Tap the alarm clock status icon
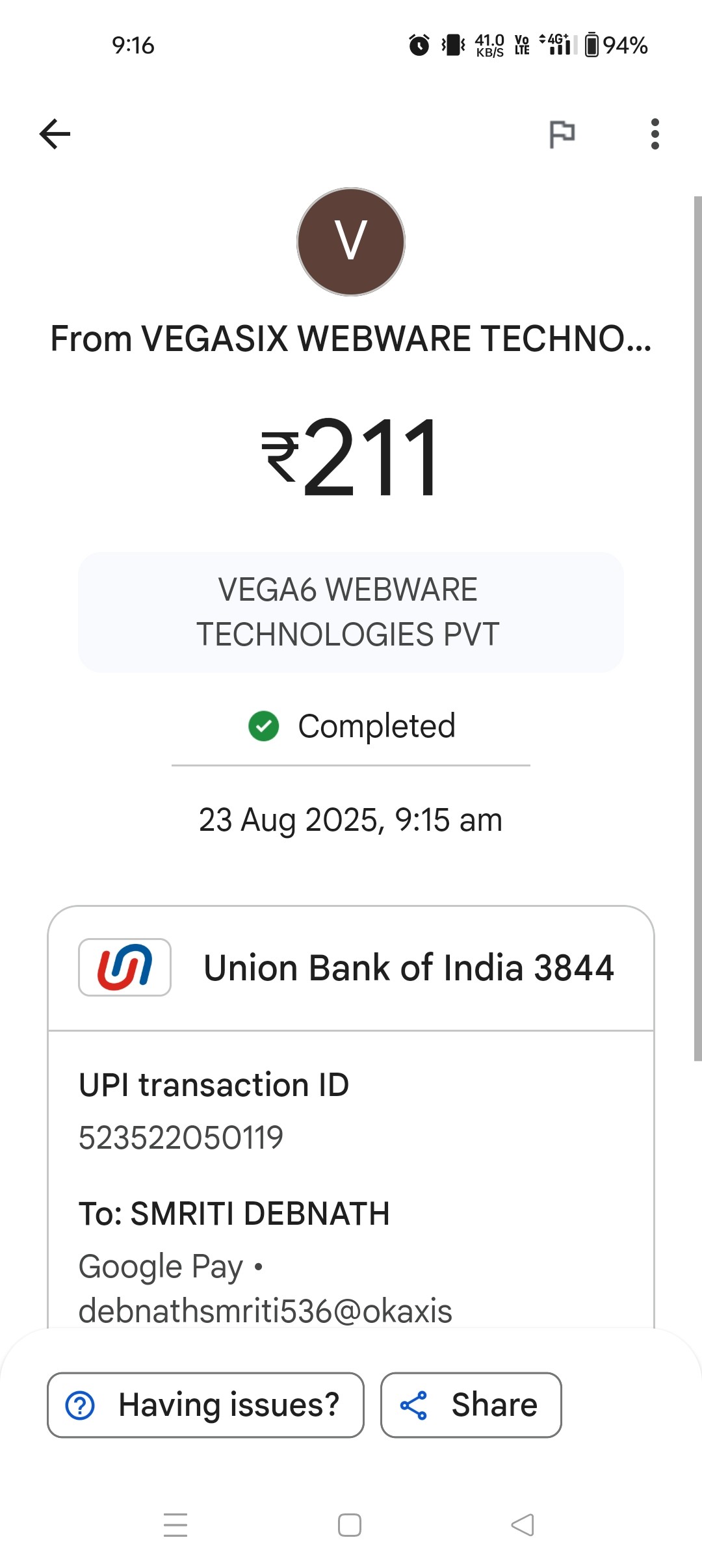 [419, 45]
